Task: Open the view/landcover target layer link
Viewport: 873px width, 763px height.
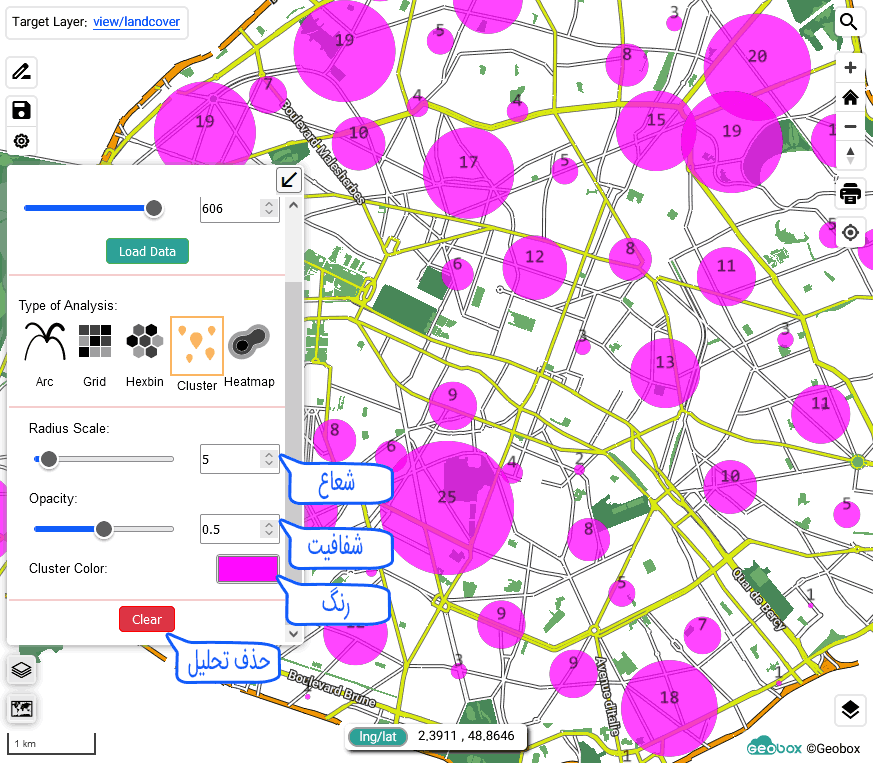Action: (x=137, y=21)
